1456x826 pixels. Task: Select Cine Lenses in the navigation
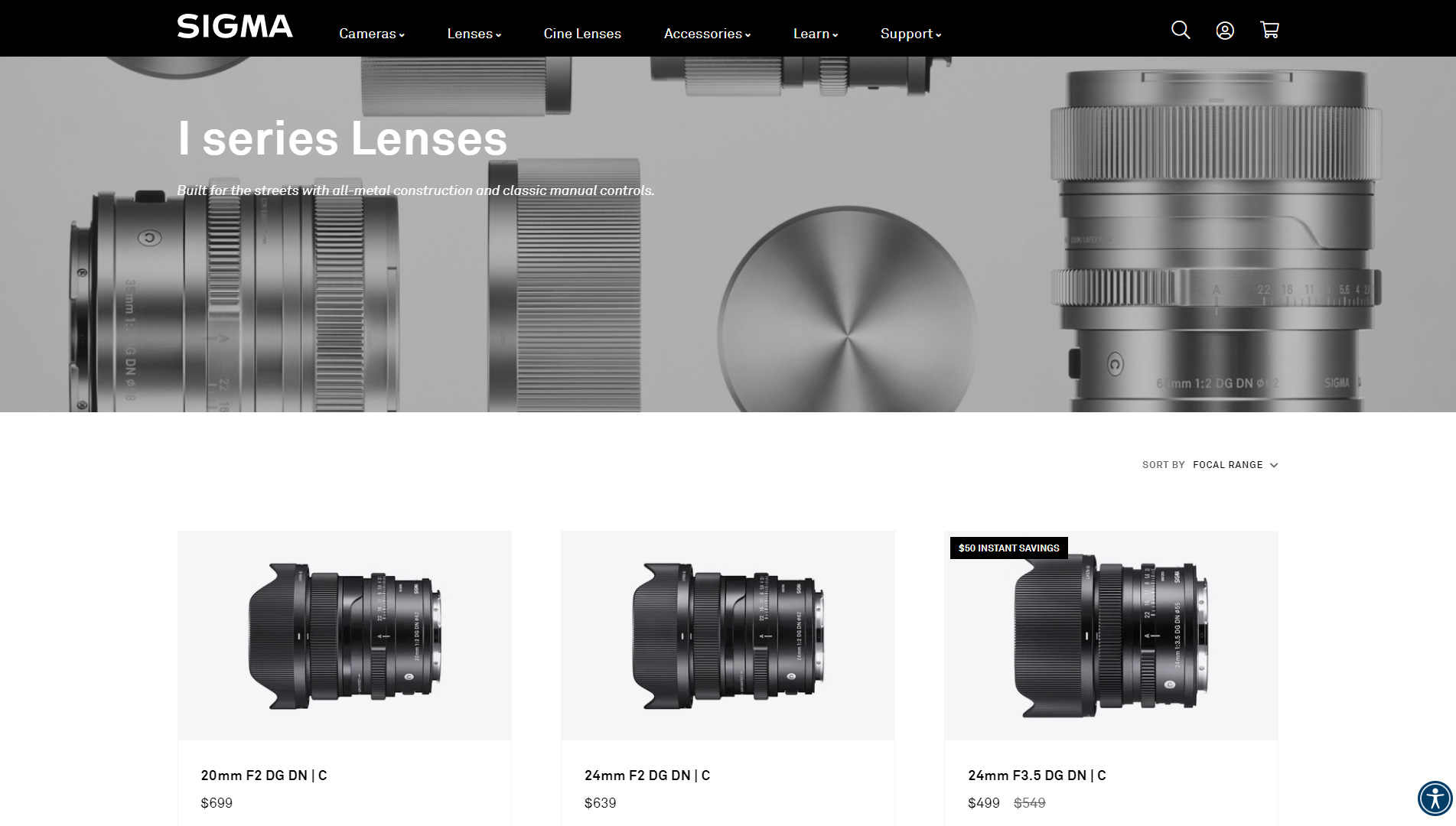[581, 34]
